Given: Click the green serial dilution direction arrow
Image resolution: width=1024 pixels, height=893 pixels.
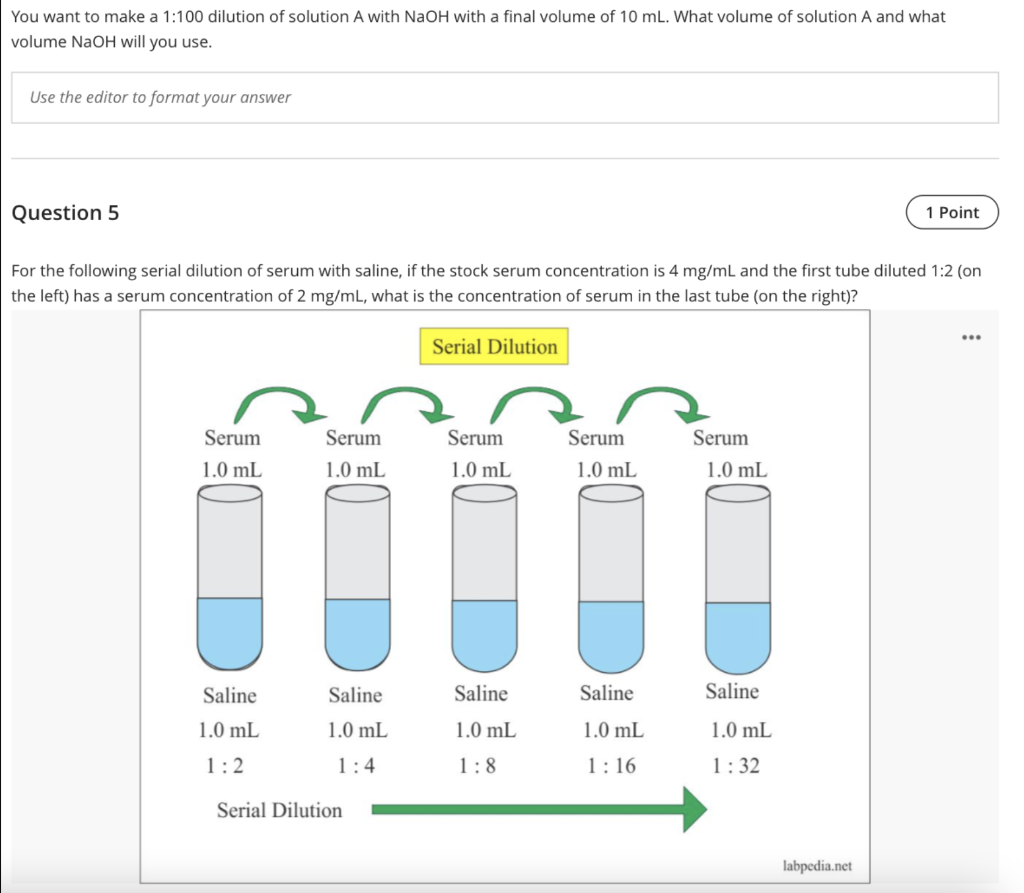Looking at the screenshot, I should [x=540, y=808].
